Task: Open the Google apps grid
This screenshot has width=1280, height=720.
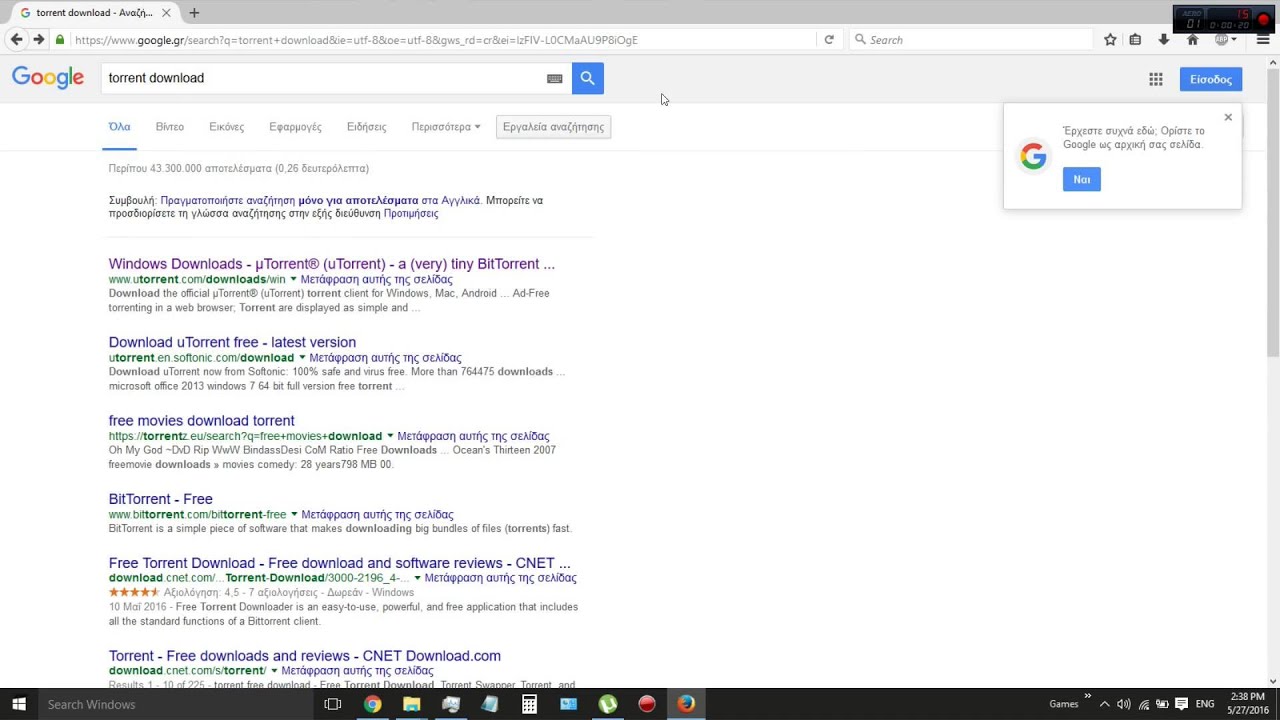Action: click(x=1156, y=79)
